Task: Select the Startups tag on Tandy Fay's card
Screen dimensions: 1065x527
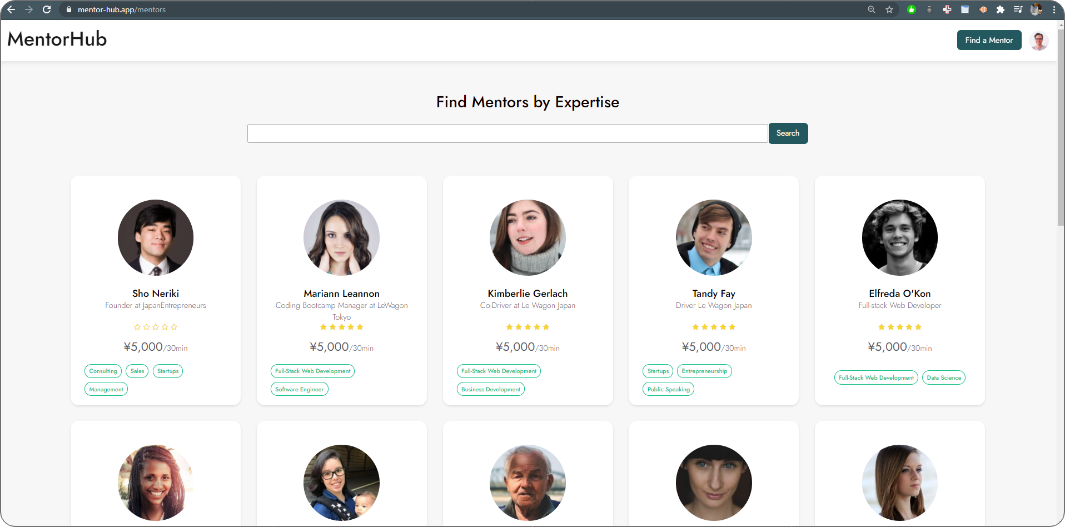Action: point(658,371)
